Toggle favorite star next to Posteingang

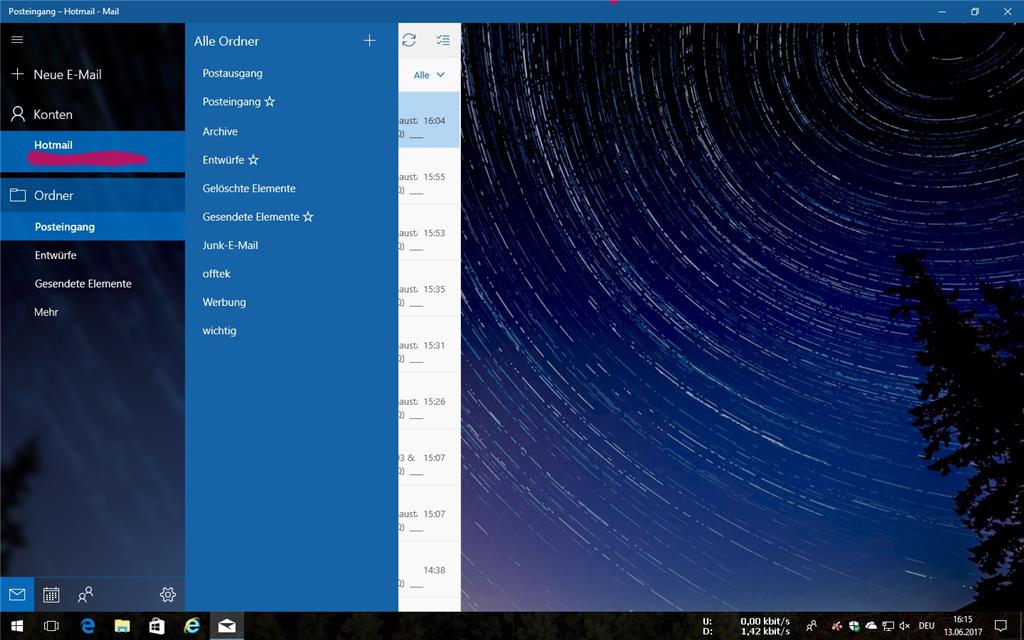click(x=270, y=102)
